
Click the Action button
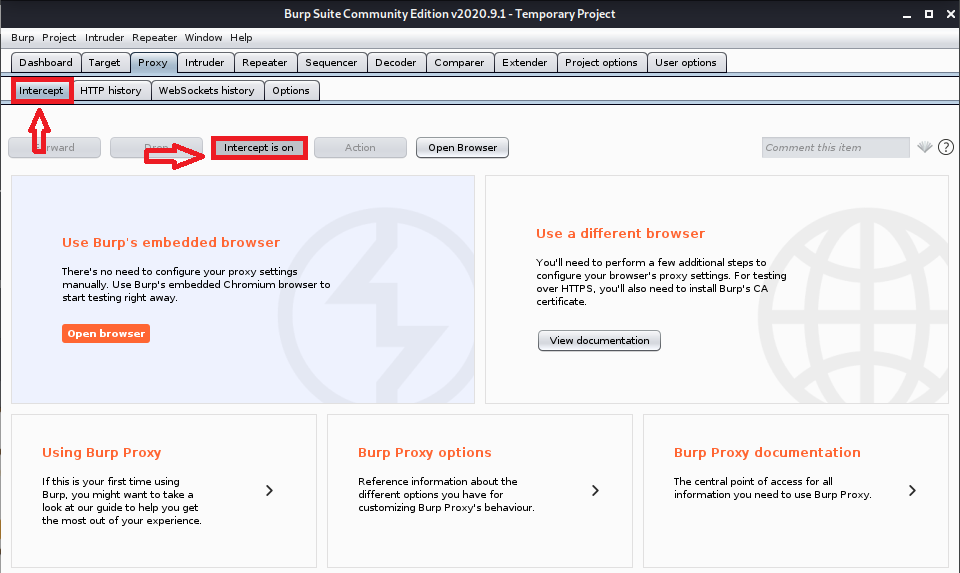coord(360,148)
